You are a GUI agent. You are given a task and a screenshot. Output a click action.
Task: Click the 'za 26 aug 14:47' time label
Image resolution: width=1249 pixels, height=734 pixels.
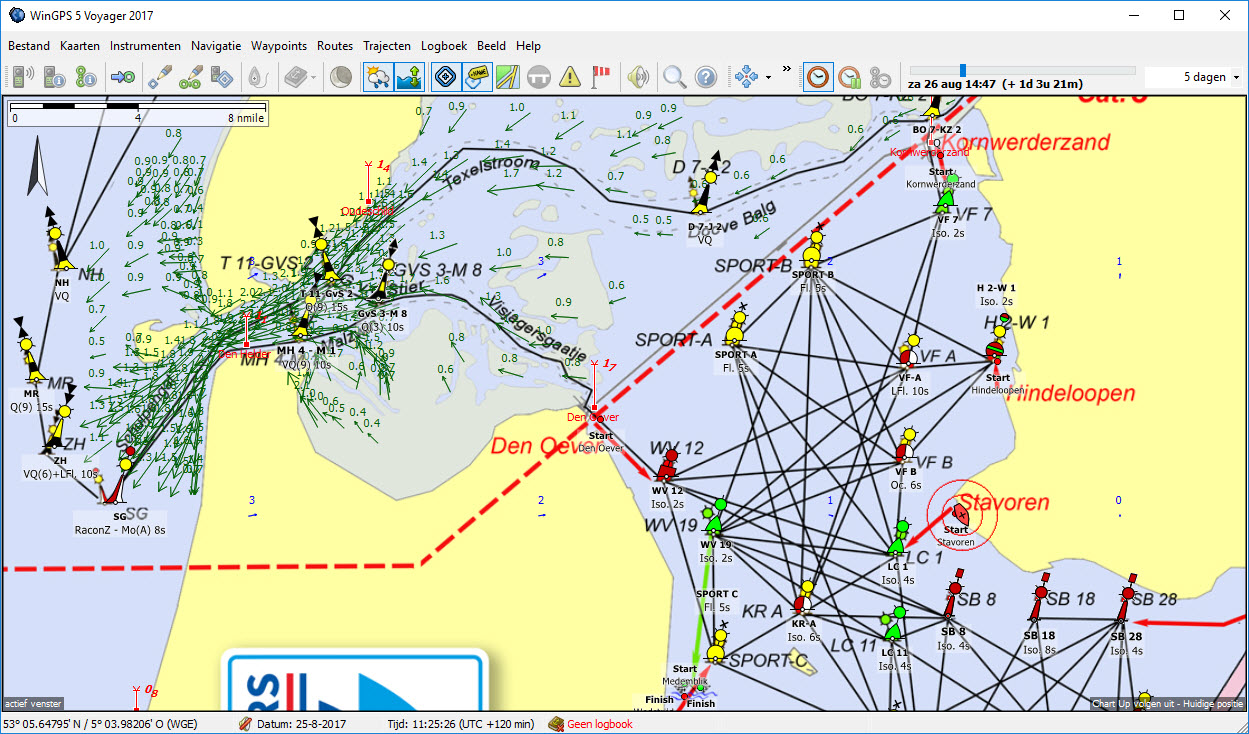(952, 85)
